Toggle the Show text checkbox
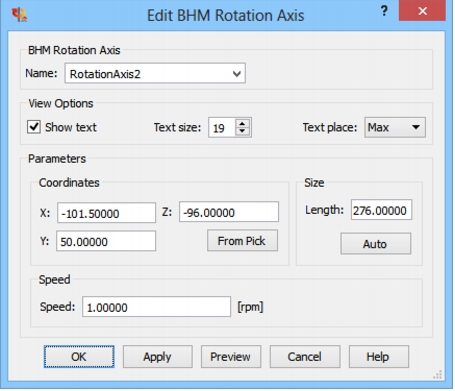Viewport: 455px width, 391px height. [x=34, y=127]
